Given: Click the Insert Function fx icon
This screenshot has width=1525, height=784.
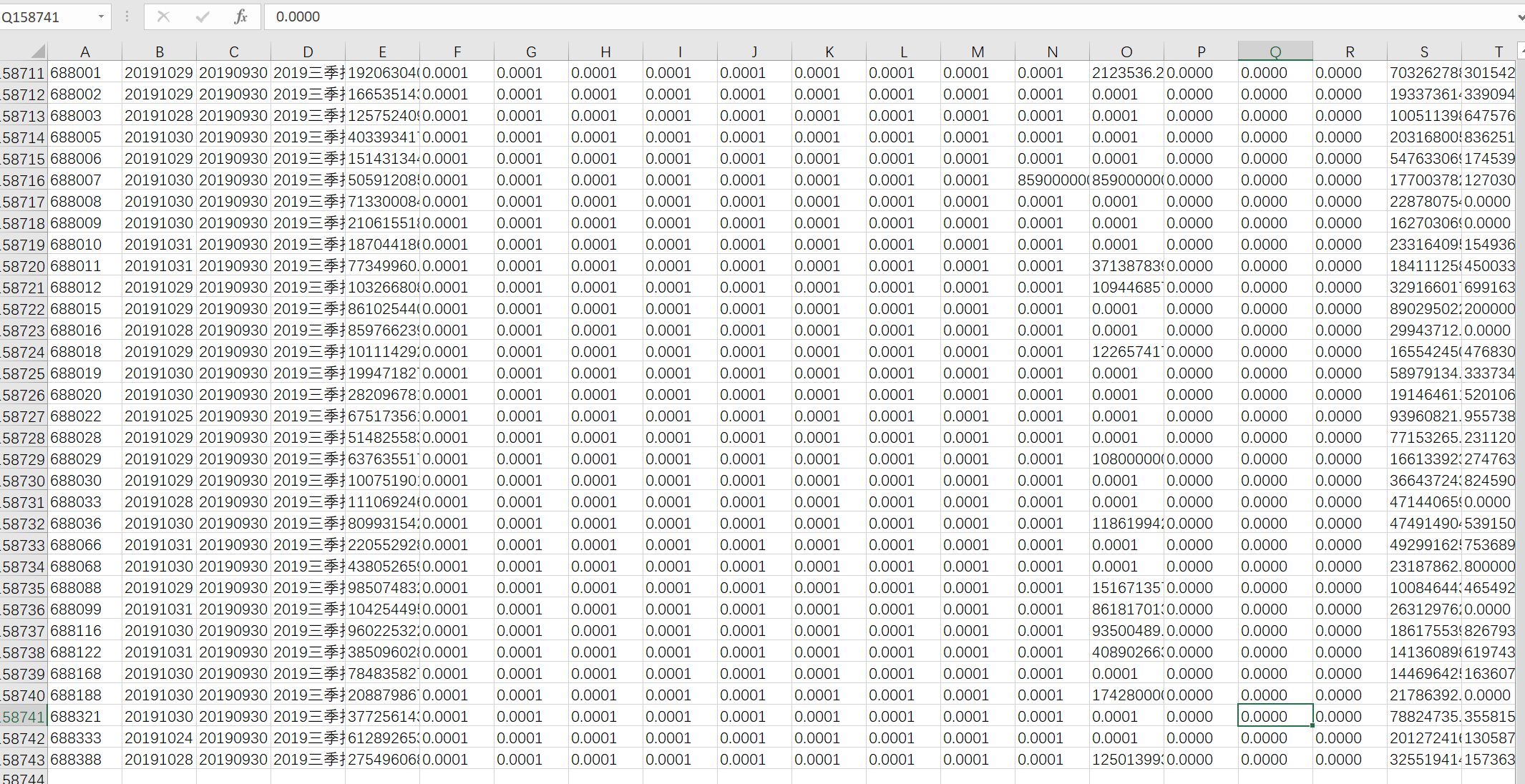Looking at the screenshot, I should [x=240, y=16].
